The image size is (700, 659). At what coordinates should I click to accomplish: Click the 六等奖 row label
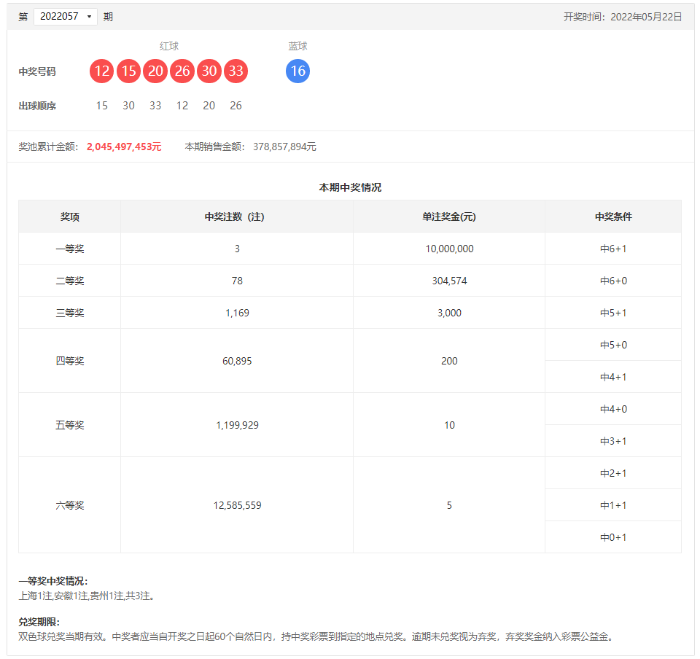coord(70,505)
